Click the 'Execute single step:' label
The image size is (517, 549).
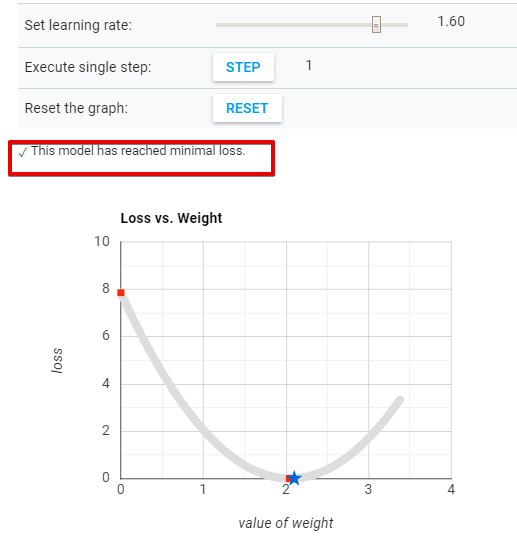click(x=88, y=67)
